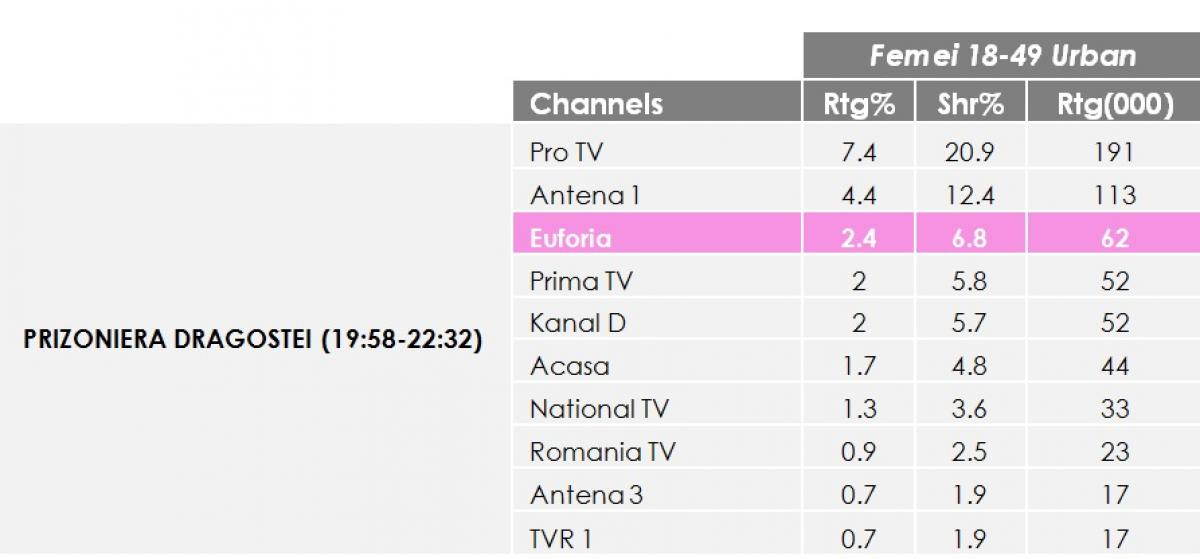
Task: Click the Antena 3 channel name
Action: pos(586,495)
